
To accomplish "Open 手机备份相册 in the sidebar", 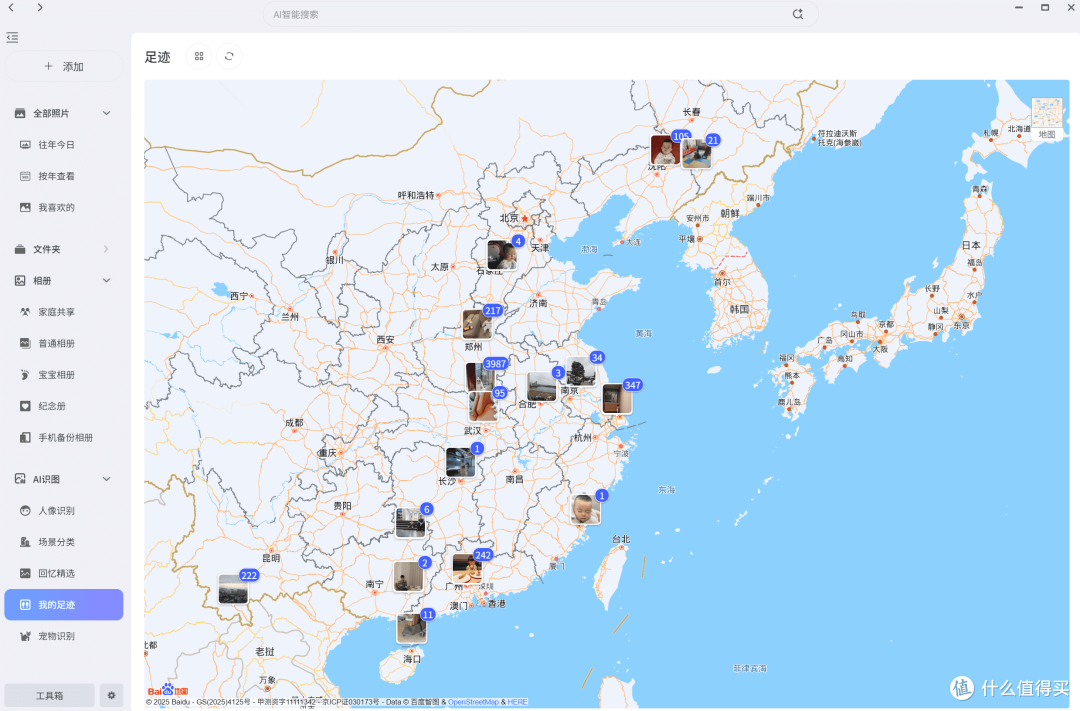I will (x=63, y=437).
